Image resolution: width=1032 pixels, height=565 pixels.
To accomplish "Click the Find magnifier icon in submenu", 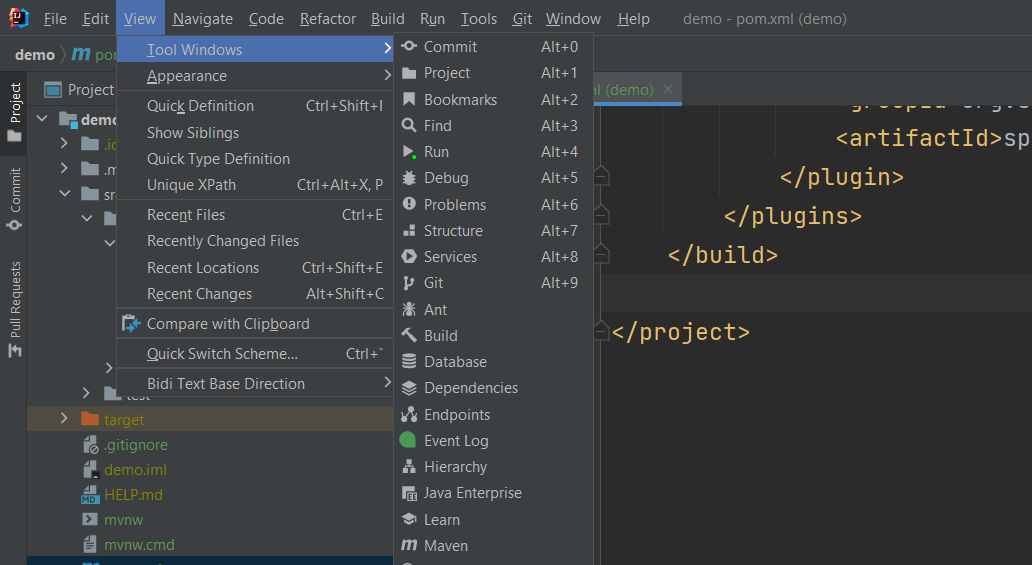I will click(409, 125).
